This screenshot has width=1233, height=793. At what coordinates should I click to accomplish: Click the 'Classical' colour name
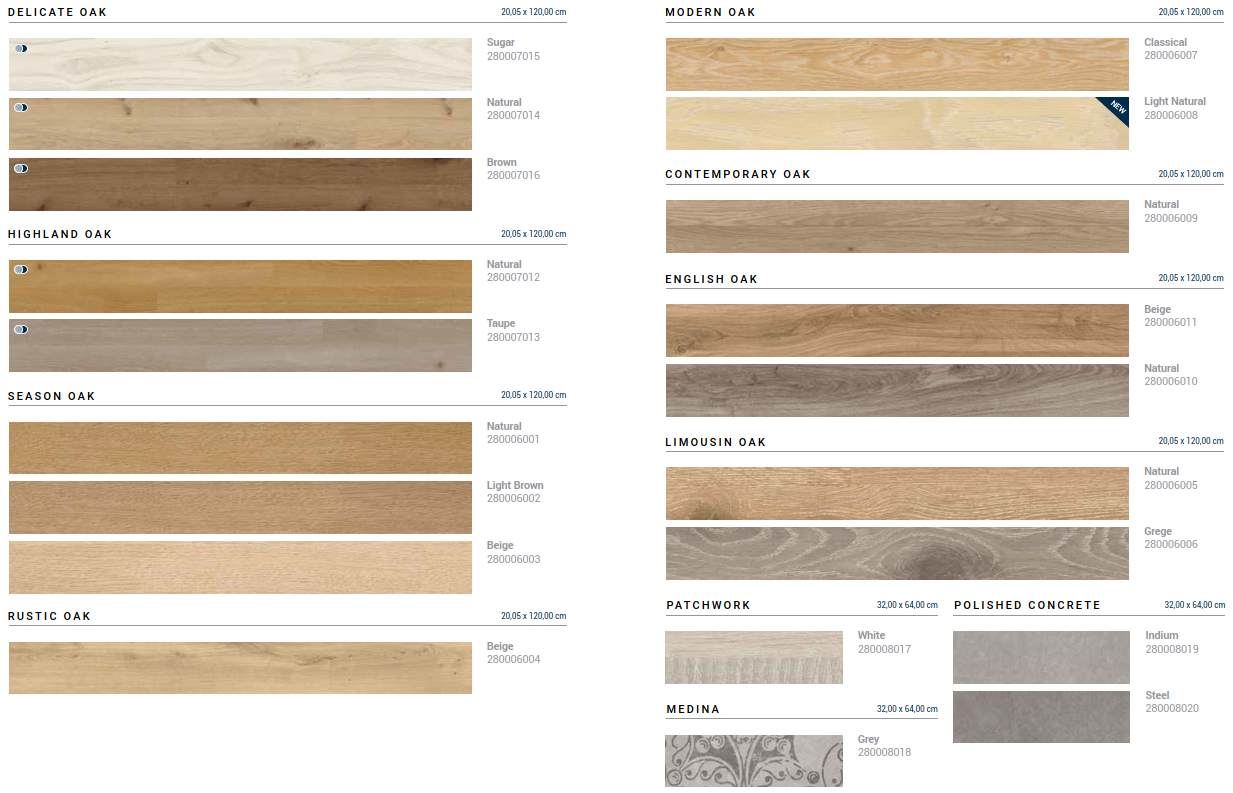click(x=1166, y=42)
